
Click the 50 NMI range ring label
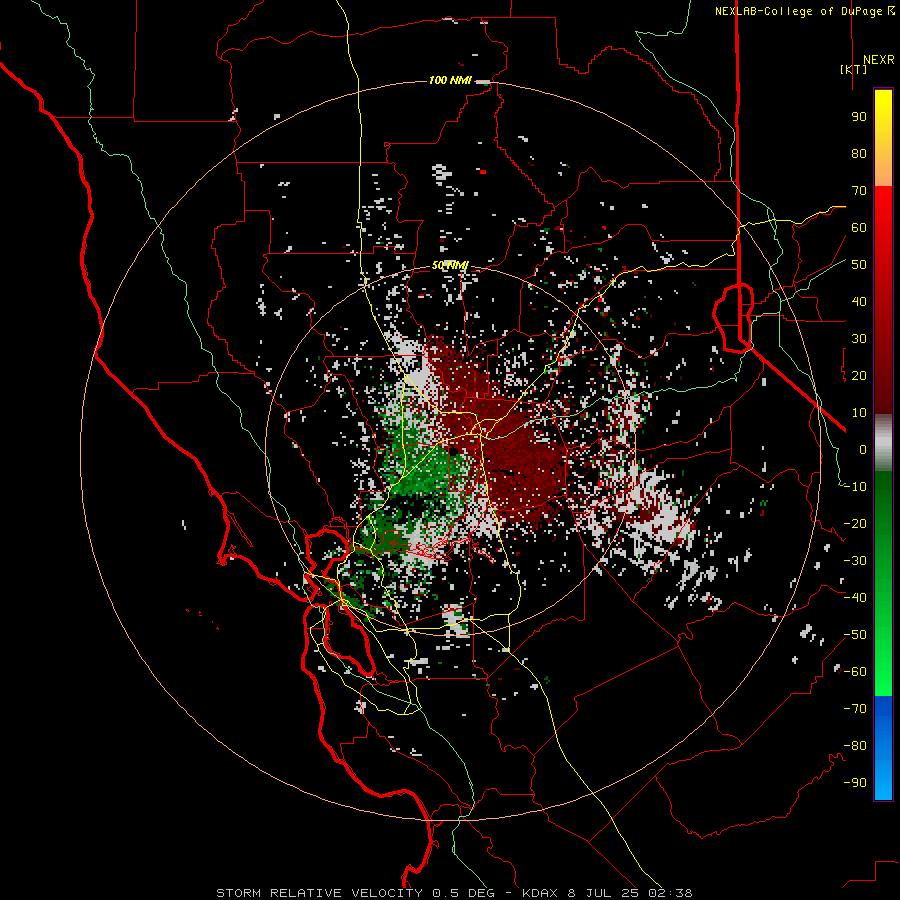(x=450, y=265)
